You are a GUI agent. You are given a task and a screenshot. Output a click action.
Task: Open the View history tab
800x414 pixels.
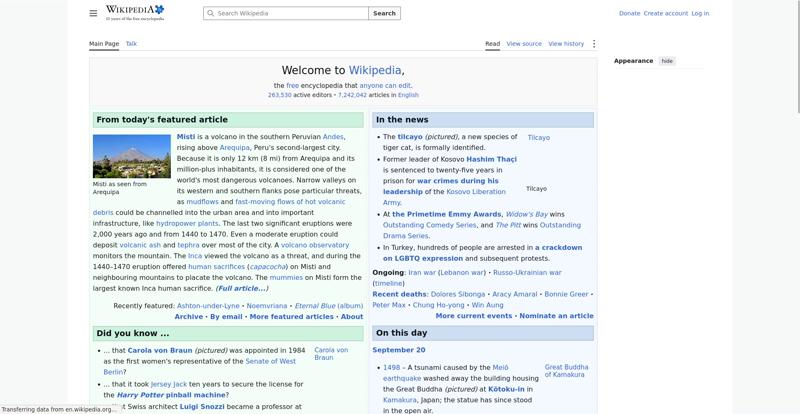[566, 44]
